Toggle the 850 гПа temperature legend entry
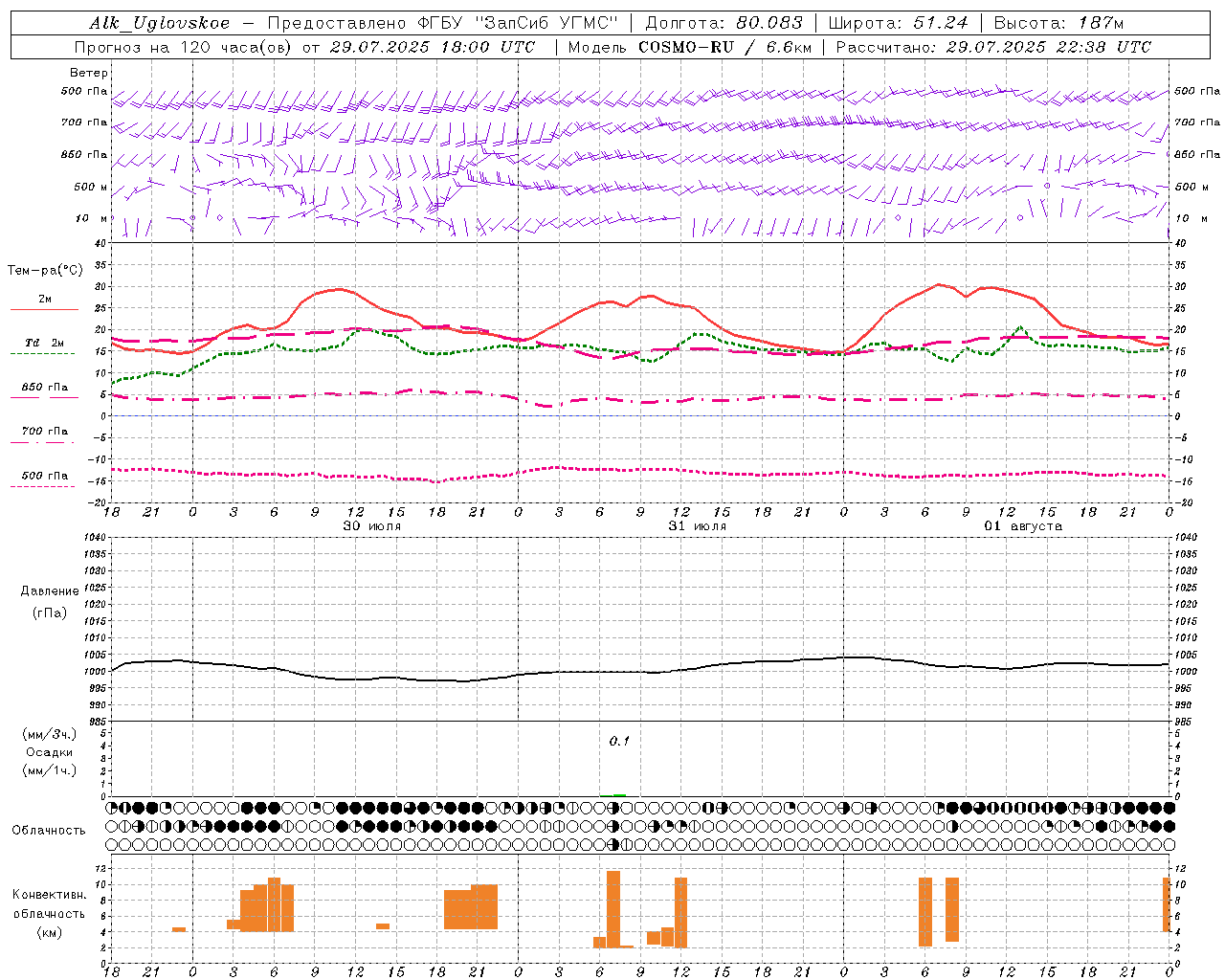Screen dimensions: 1225x980 [x=44, y=388]
